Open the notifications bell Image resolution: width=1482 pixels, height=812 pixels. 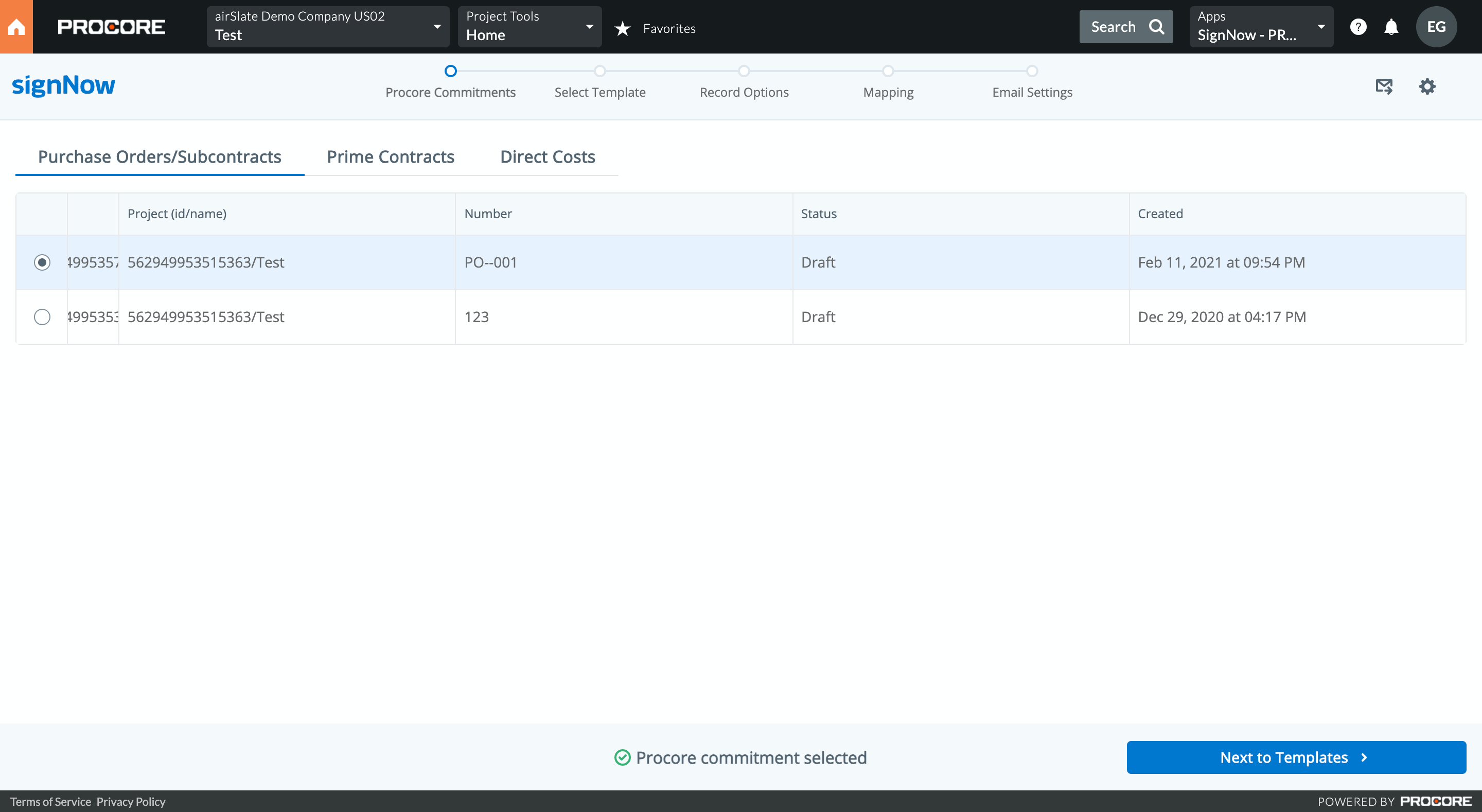coord(1391,26)
